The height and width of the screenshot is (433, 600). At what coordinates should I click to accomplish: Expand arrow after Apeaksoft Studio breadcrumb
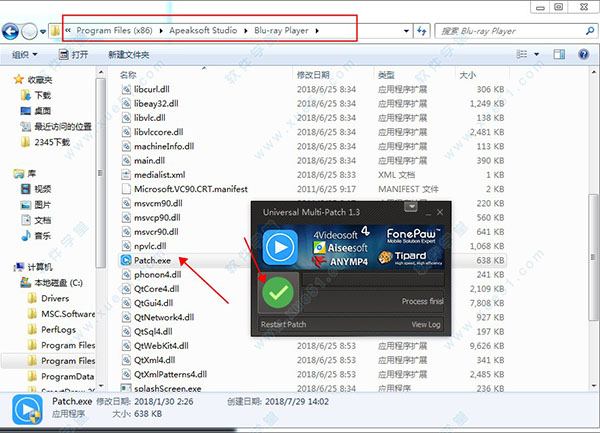point(246,31)
